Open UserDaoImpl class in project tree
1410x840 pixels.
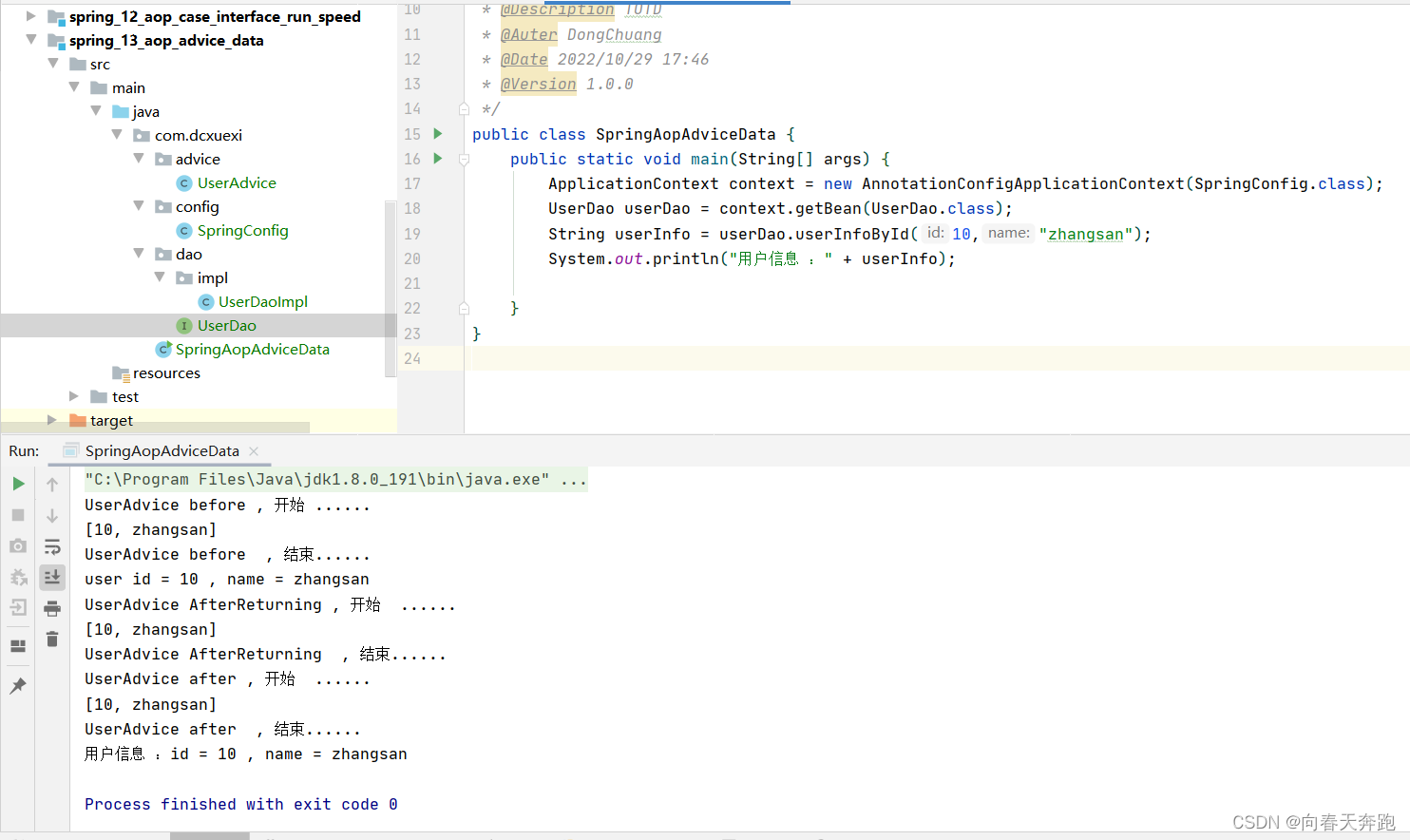pyautogui.click(x=263, y=301)
